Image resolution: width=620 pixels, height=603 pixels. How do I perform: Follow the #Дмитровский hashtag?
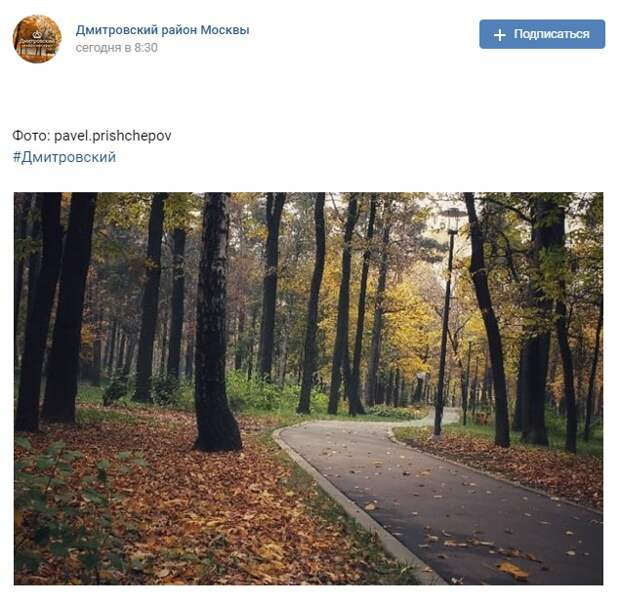click(x=64, y=157)
